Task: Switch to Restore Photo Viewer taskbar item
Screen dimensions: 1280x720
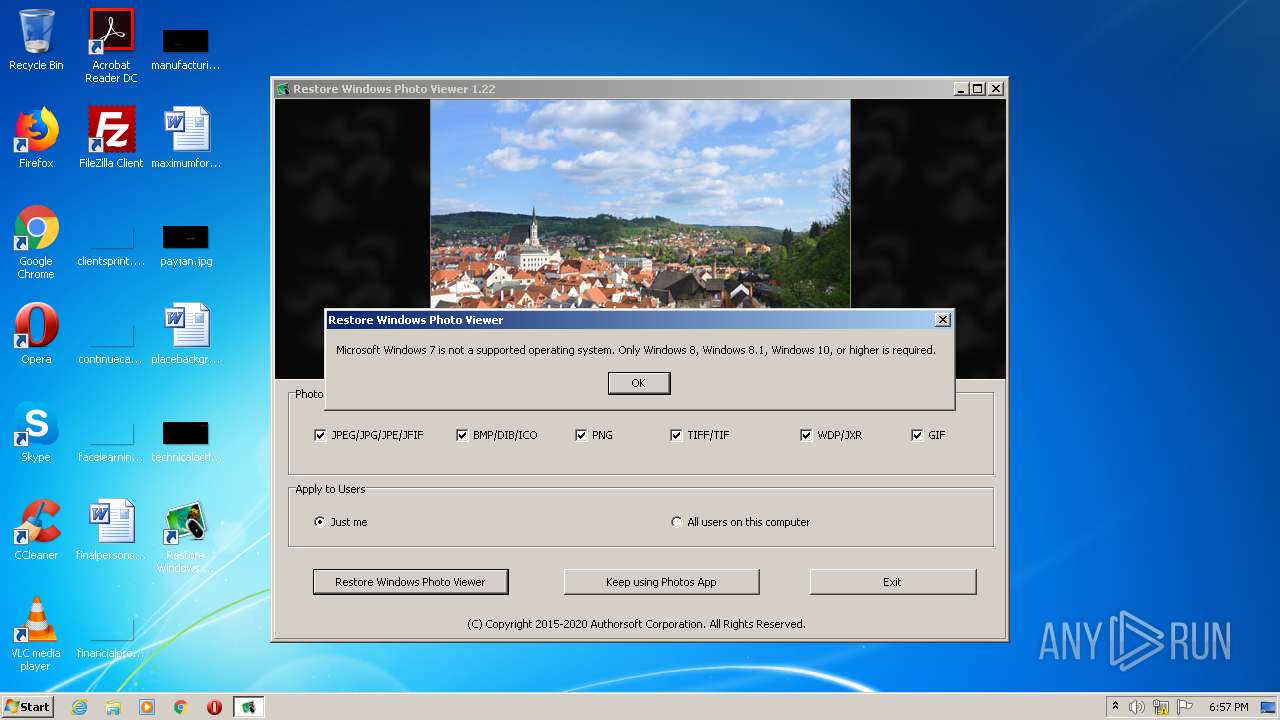Action: (248, 707)
